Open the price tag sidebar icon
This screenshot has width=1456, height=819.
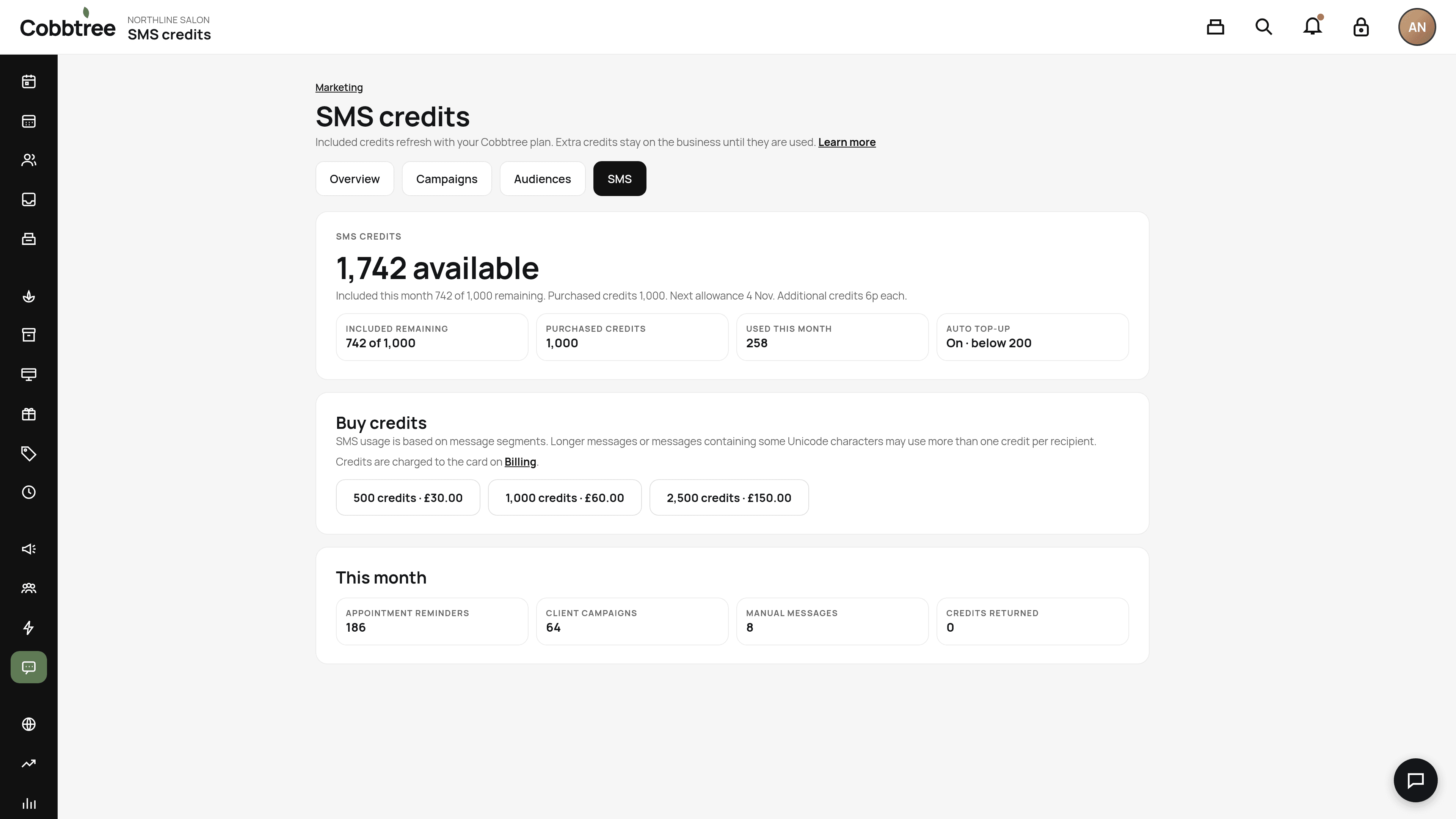tap(29, 453)
